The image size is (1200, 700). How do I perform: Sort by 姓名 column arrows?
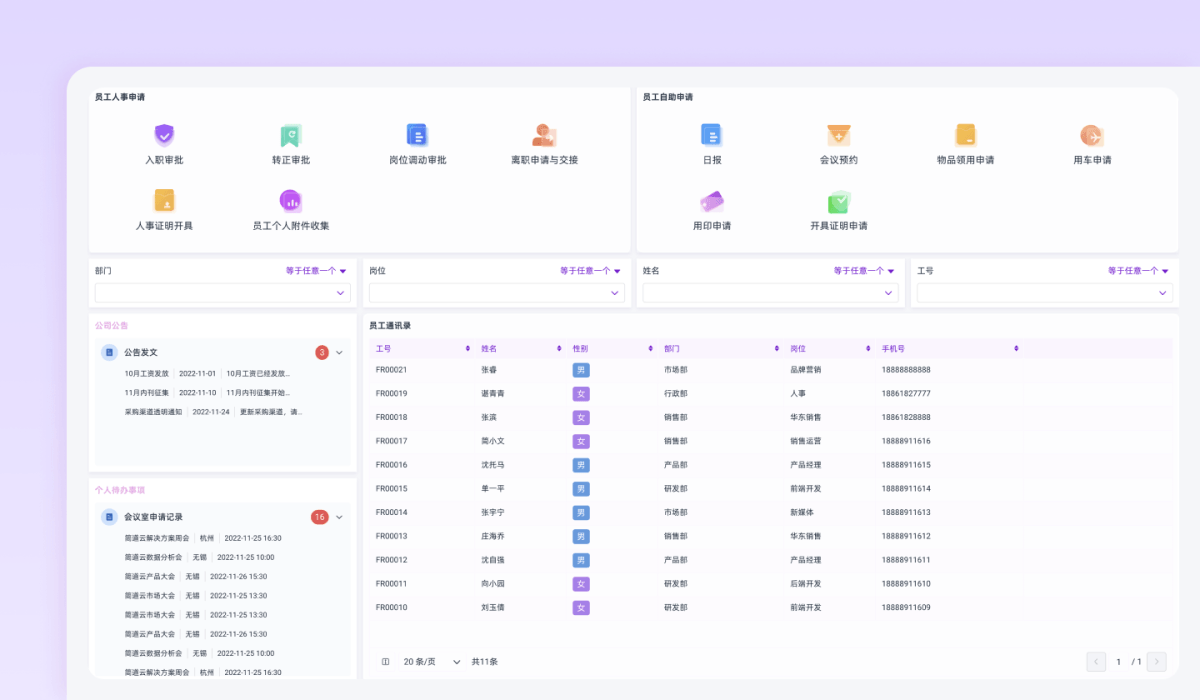coord(559,349)
